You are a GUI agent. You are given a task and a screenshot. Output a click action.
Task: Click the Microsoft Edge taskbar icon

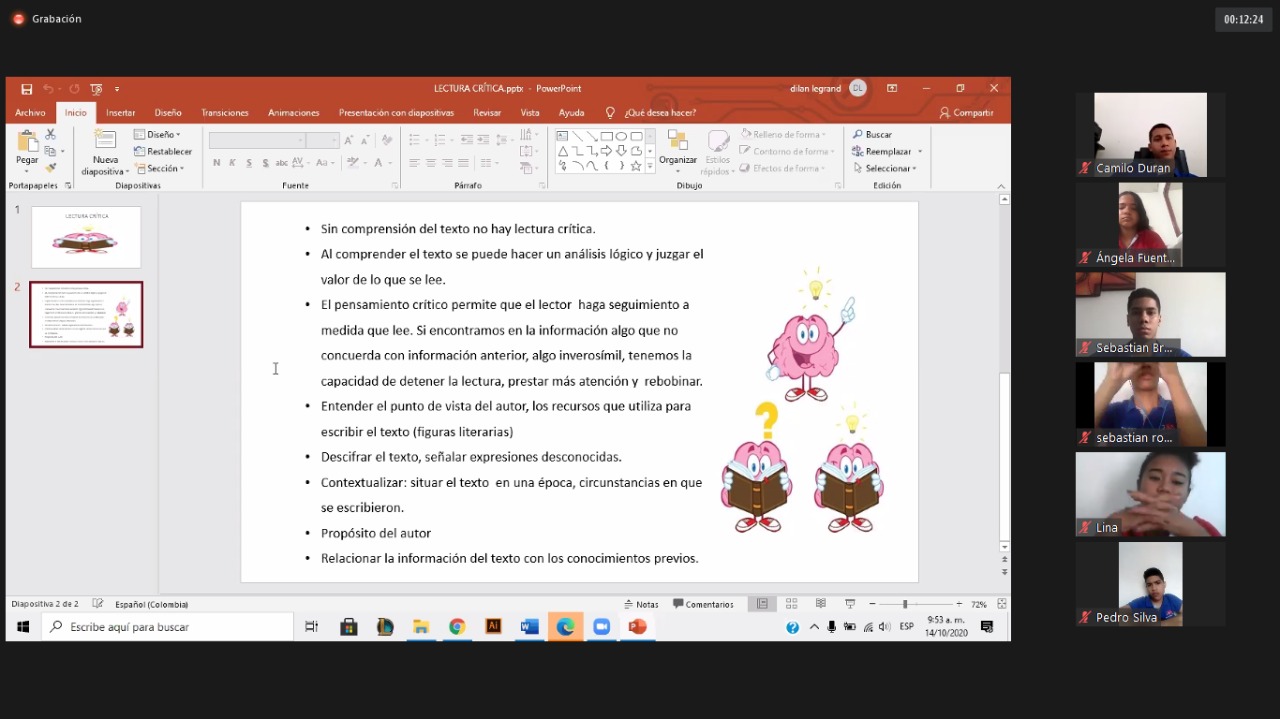click(x=565, y=627)
